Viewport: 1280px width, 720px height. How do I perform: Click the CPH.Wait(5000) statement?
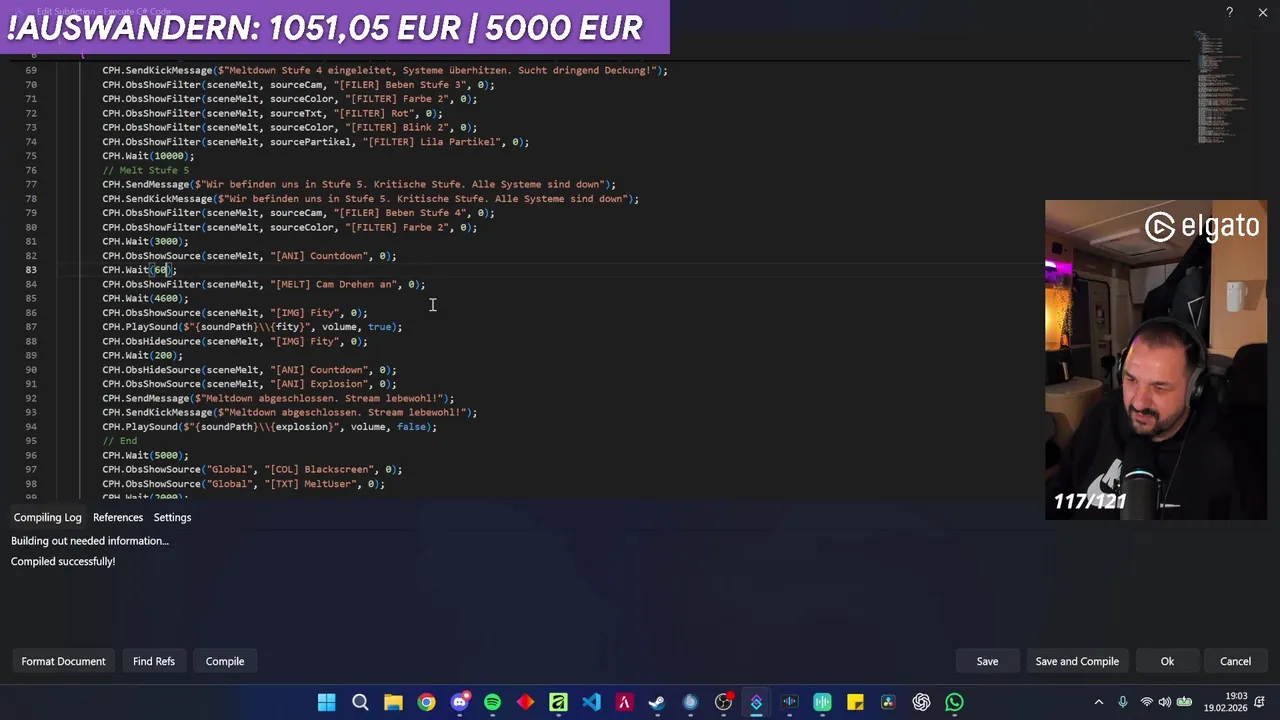145,455
